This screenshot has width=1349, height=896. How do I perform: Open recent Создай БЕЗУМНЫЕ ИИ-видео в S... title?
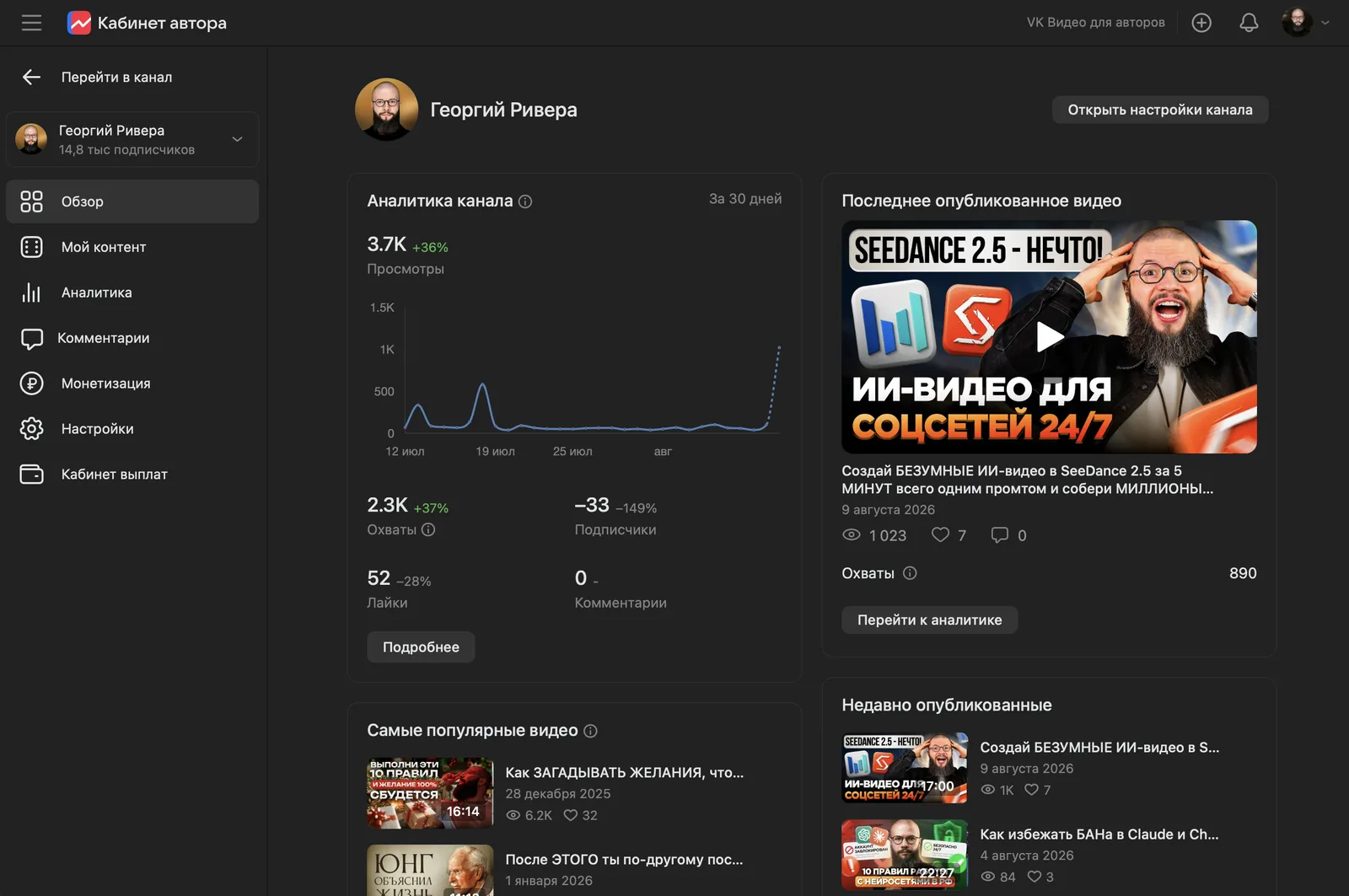pyautogui.click(x=1099, y=748)
